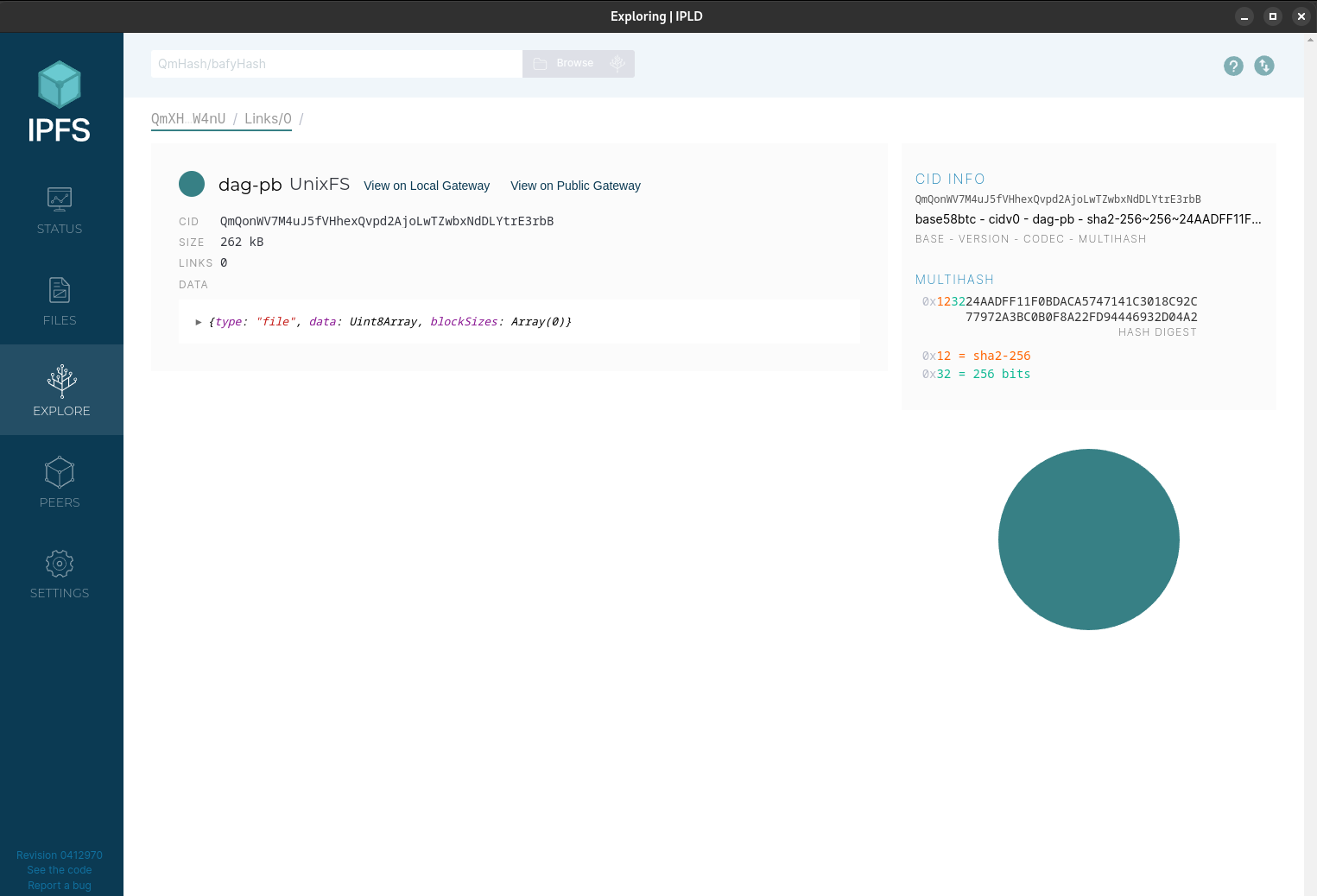Click the vertical scrollbar on the right
Screen dimensions: 1317x896
1310,464
